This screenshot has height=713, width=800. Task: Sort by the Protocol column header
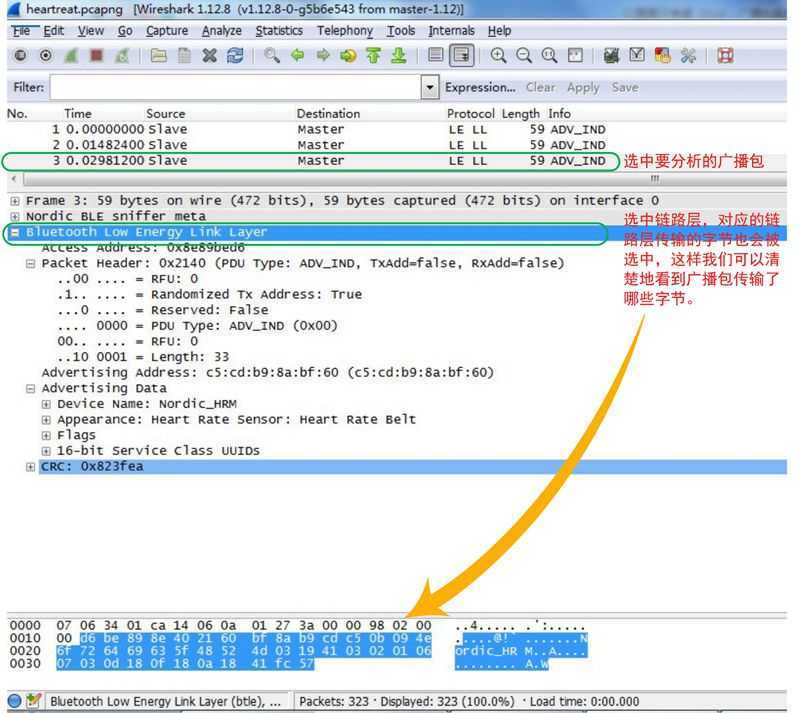point(470,113)
